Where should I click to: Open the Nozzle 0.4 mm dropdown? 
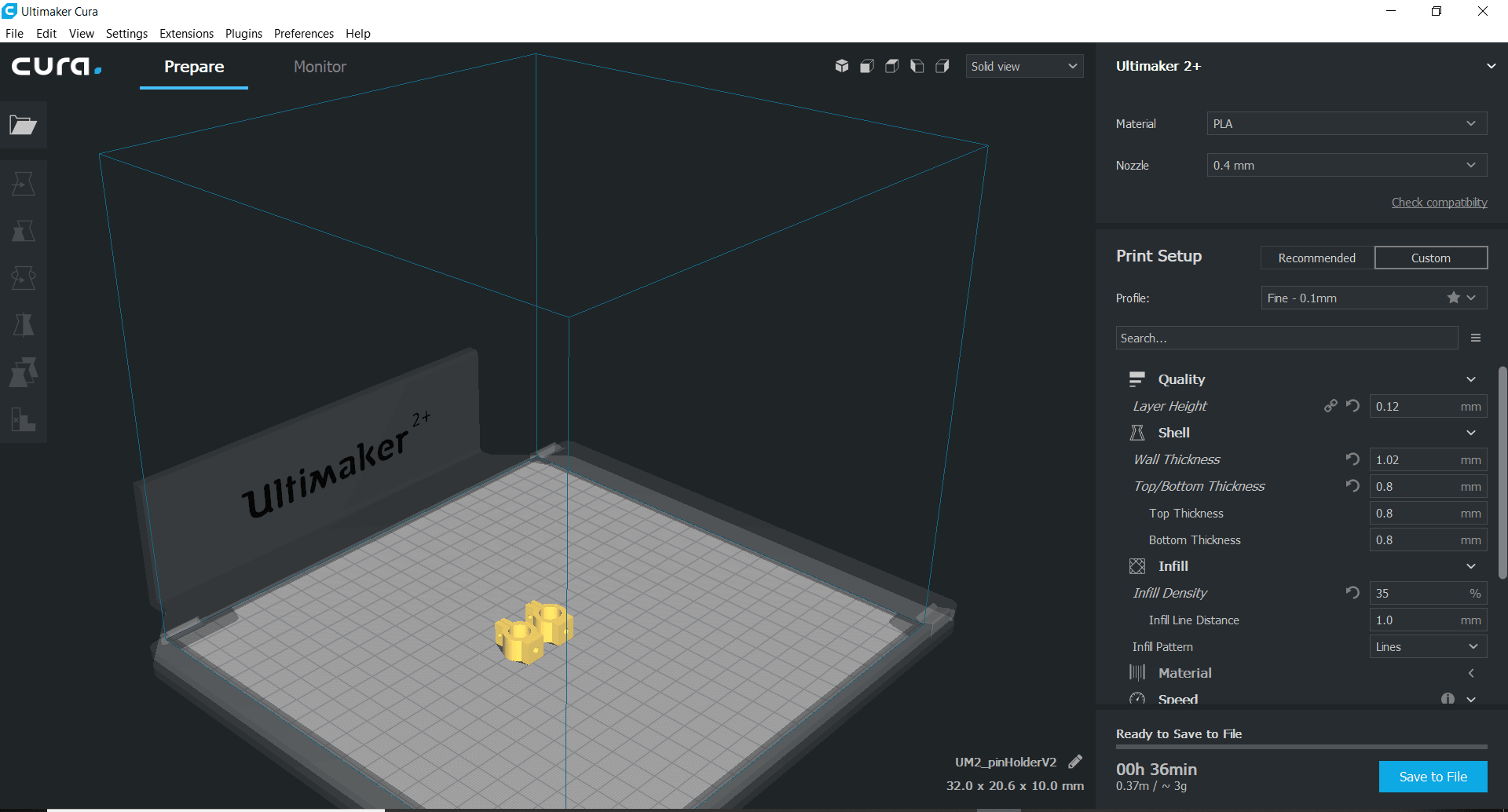tap(1346, 165)
